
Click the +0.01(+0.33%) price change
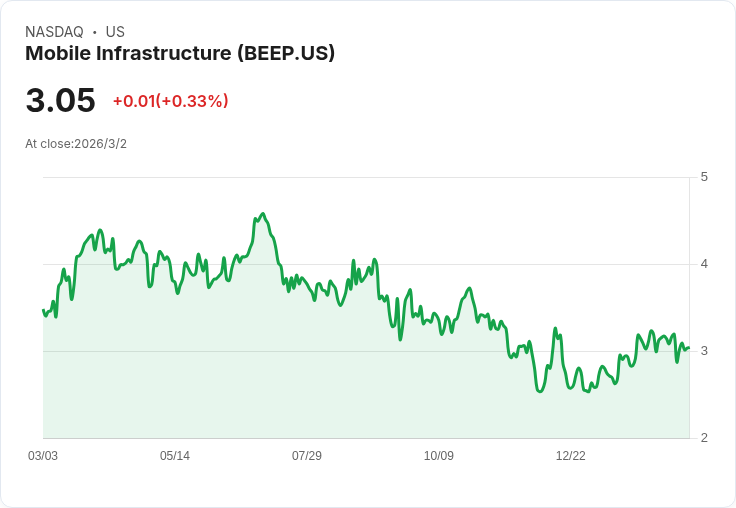(170, 101)
